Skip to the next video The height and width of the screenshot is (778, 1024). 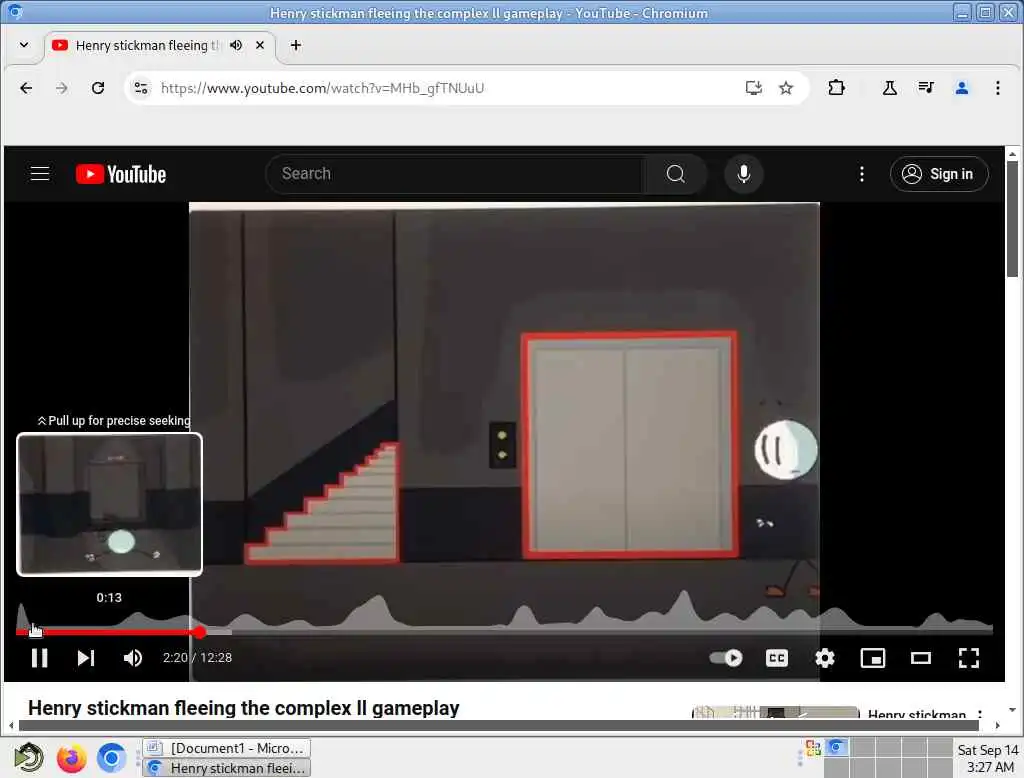point(86,658)
